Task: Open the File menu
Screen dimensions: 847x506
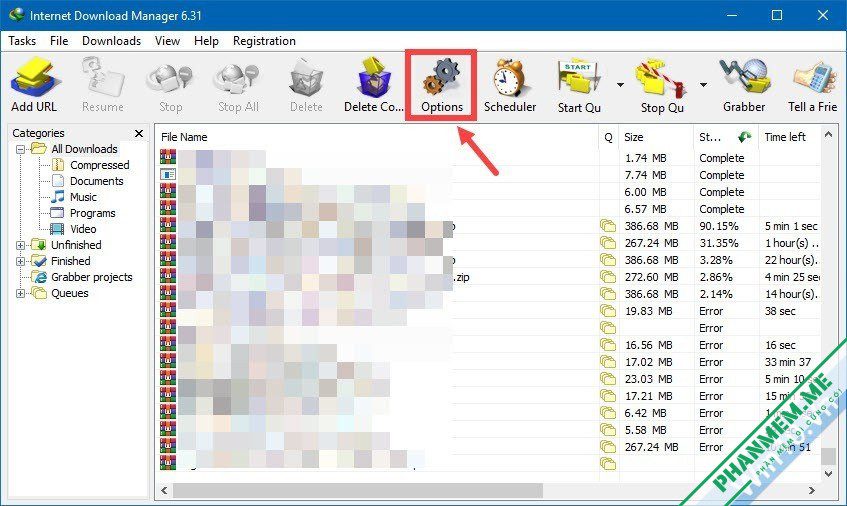Action: click(x=59, y=41)
